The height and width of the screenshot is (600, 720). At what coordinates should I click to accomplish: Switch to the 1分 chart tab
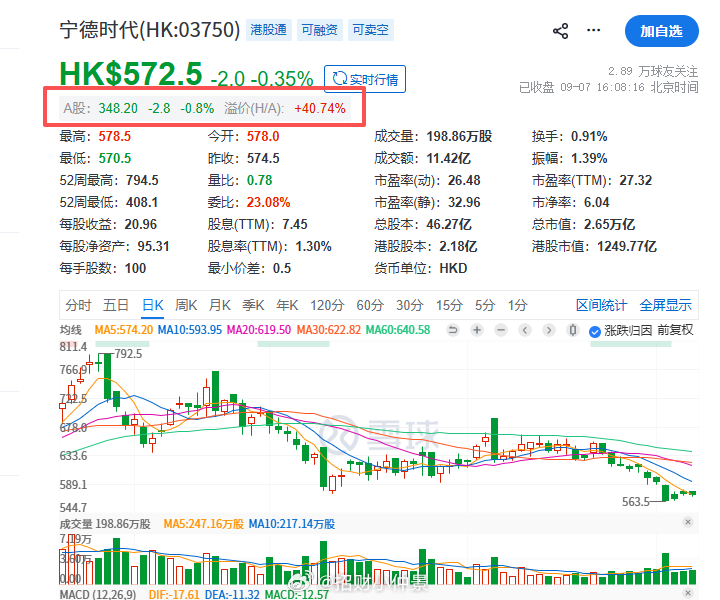point(517,305)
